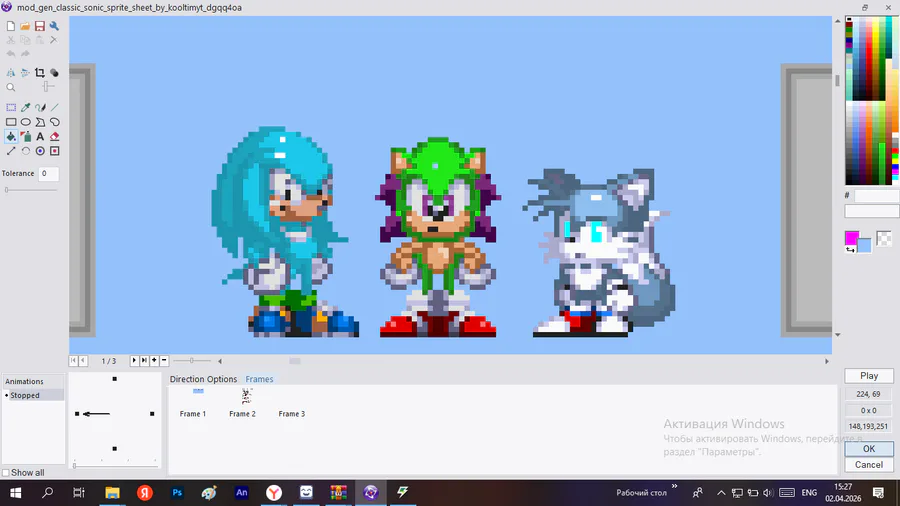This screenshot has width=900, height=506.
Task: Save with the floppy disk icon
Action: click(40, 26)
